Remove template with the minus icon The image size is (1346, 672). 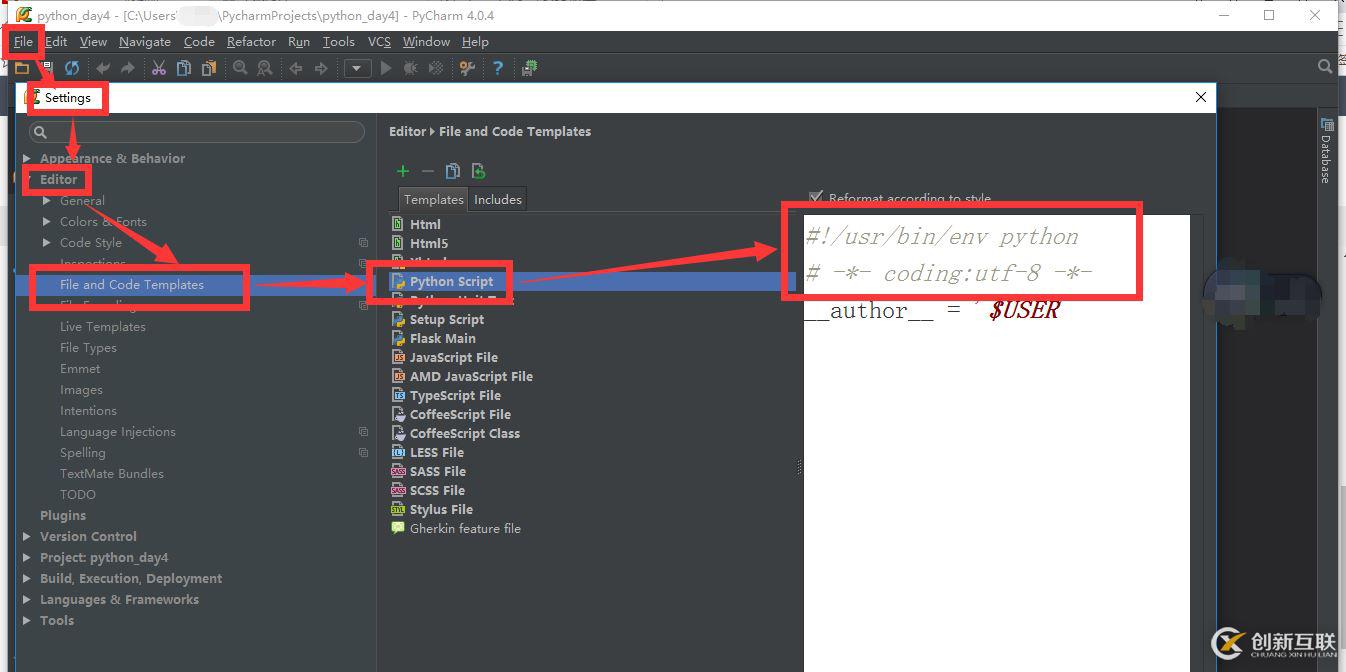(428, 171)
